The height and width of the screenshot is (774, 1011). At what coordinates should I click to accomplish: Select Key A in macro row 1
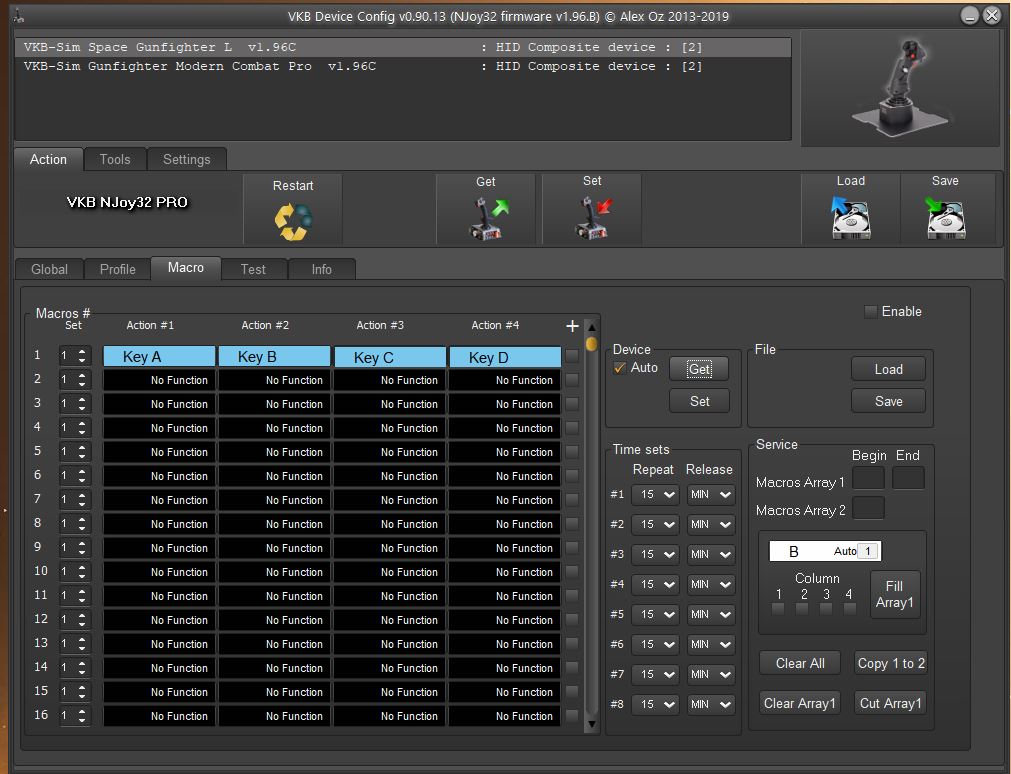click(x=159, y=357)
